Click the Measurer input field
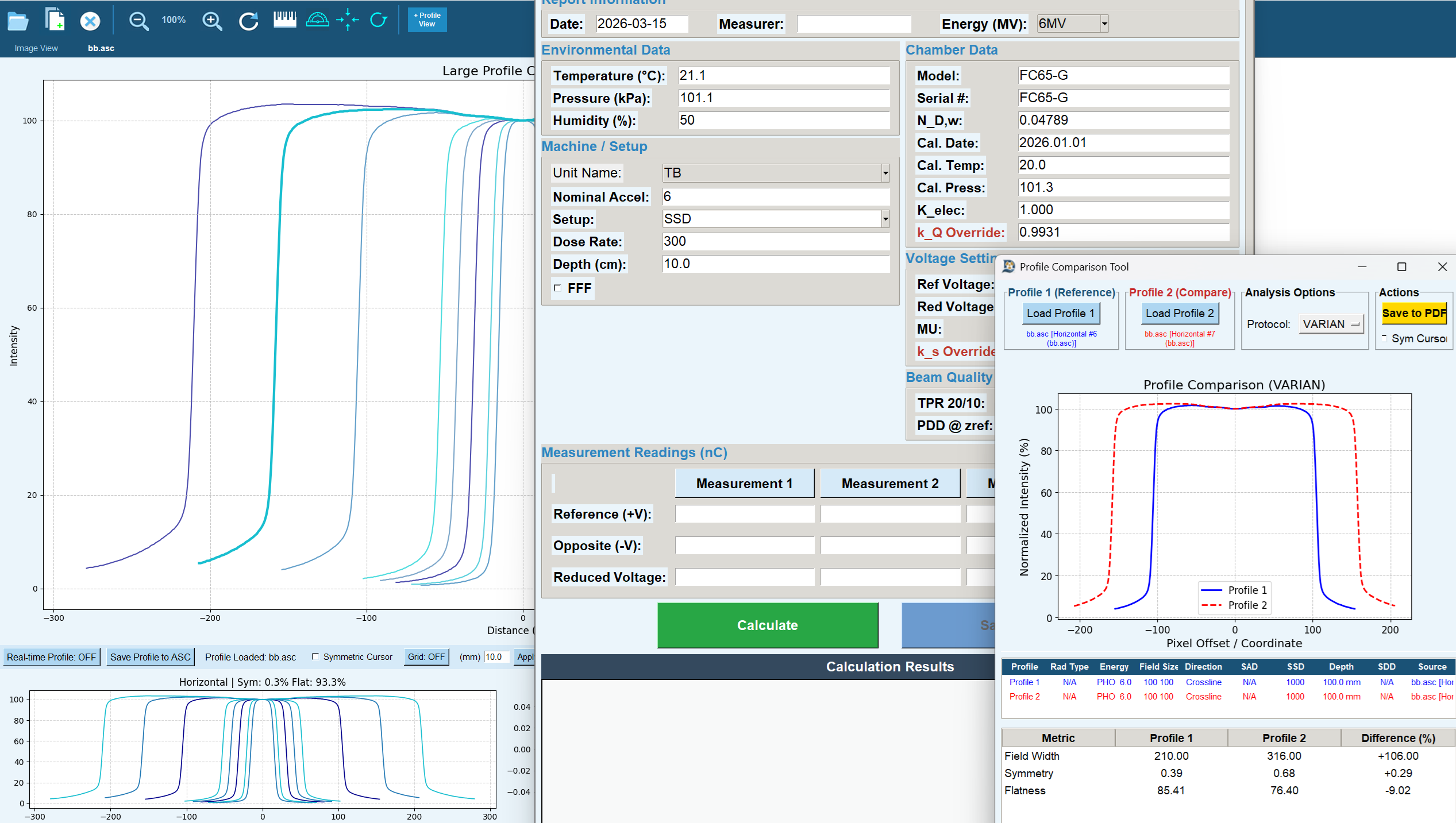Viewport: 1456px width, 823px height. tap(853, 24)
